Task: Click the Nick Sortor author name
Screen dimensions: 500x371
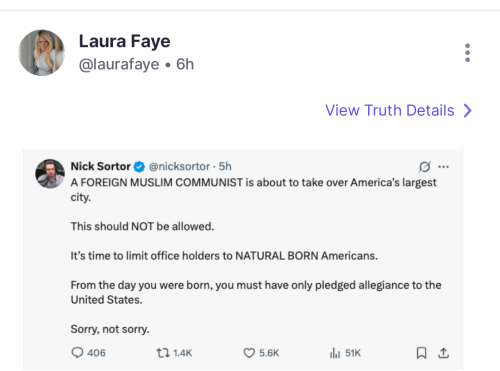Action: 100,166
